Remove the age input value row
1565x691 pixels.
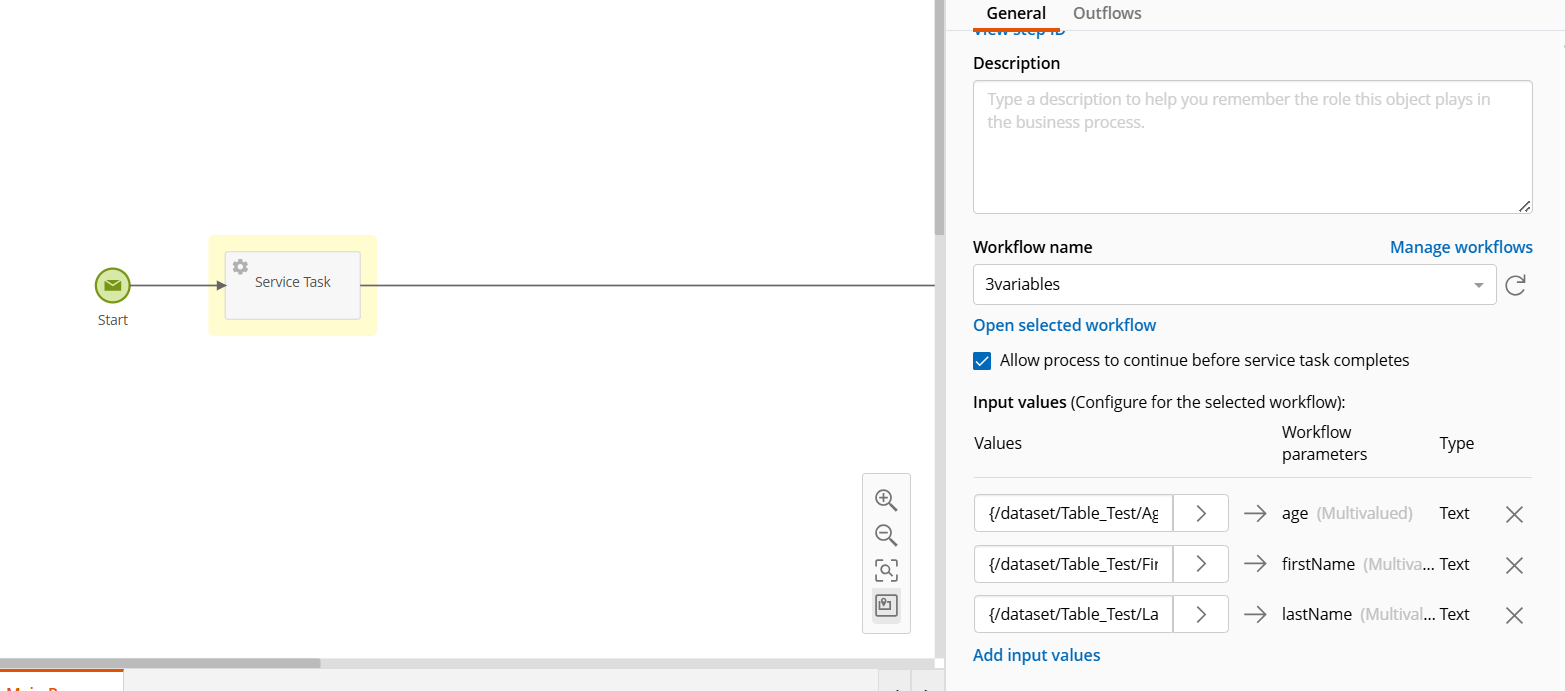(1514, 514)
